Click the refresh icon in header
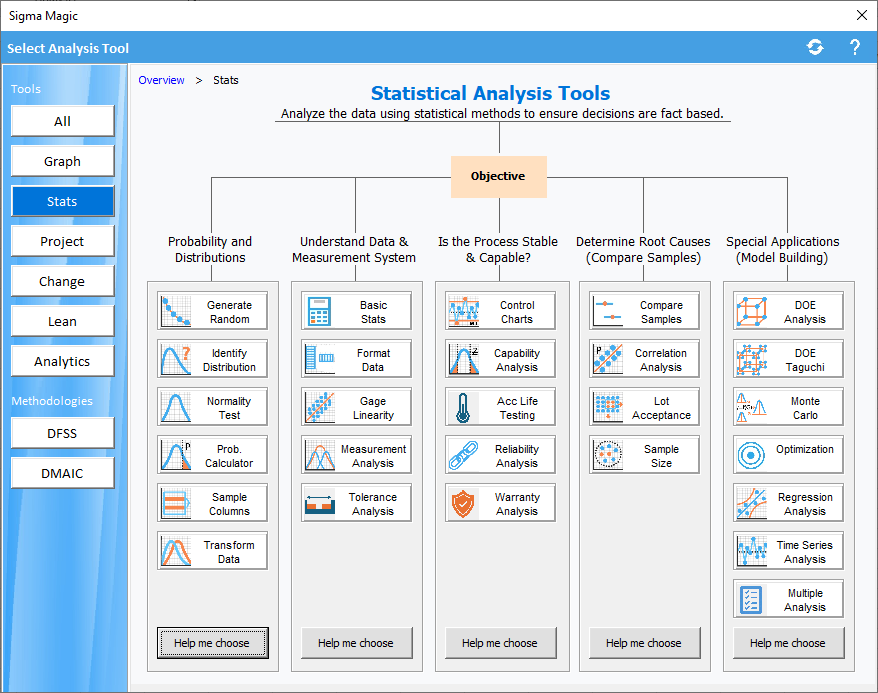 click(x=815, y=47)
